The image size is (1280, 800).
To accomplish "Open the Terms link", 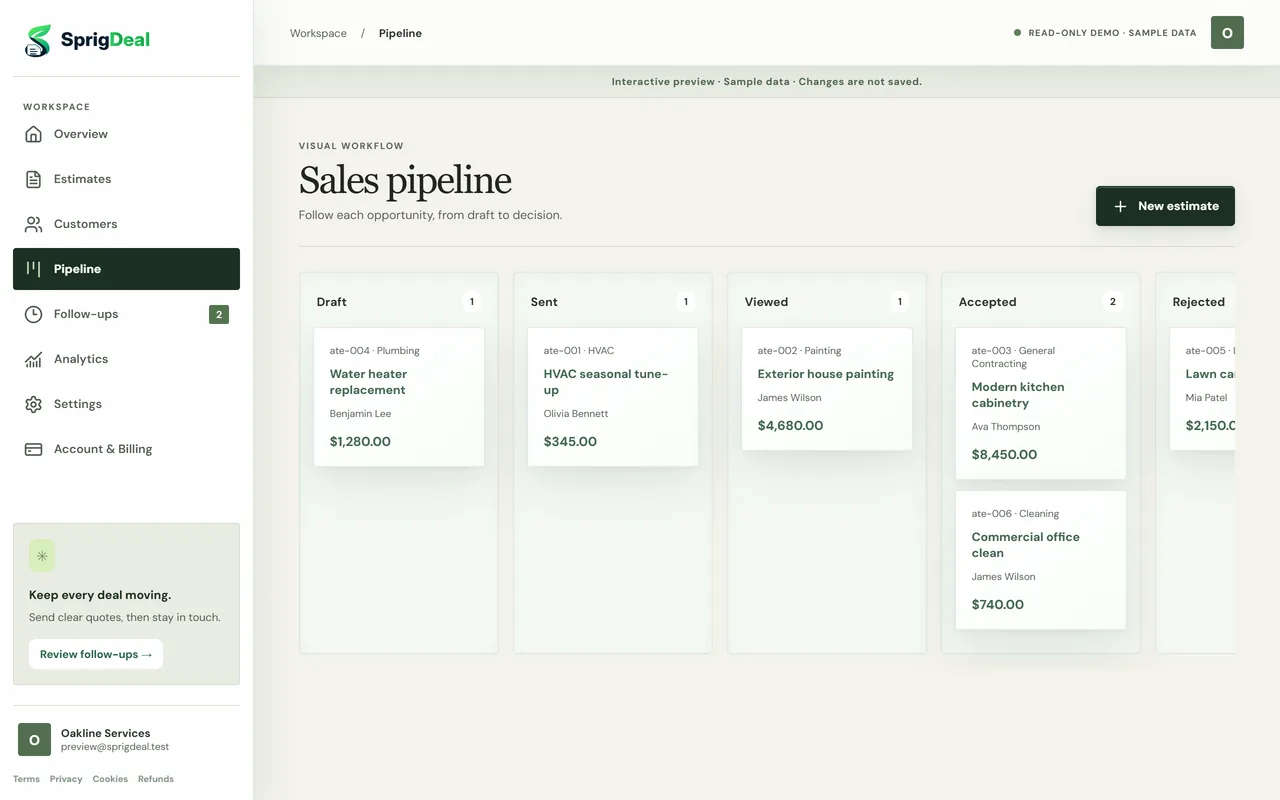I will point(26,779).
